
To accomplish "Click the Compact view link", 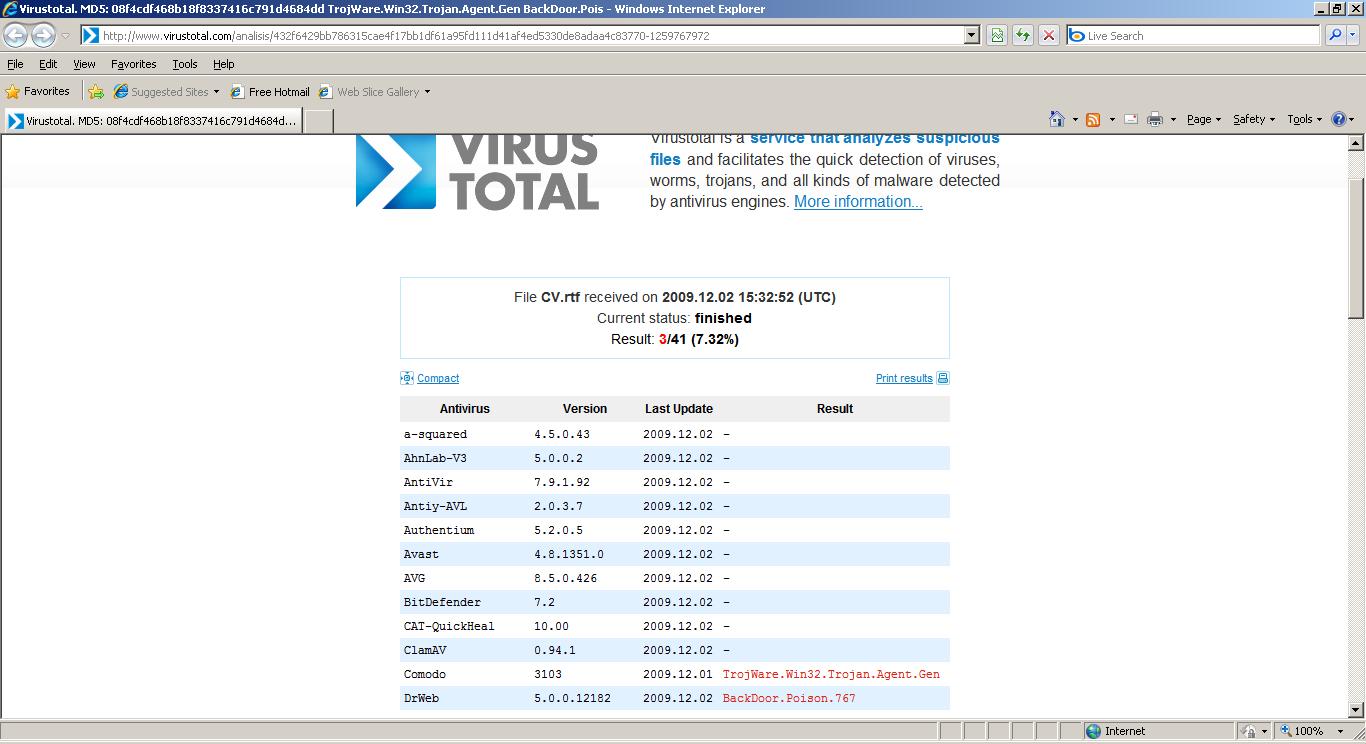I will pyautogui.click(x=438, y=378).
